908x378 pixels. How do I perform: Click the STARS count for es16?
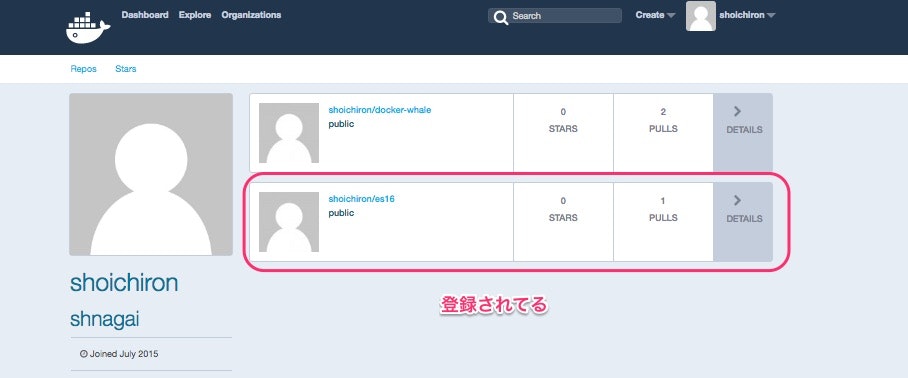coord(563,201)
